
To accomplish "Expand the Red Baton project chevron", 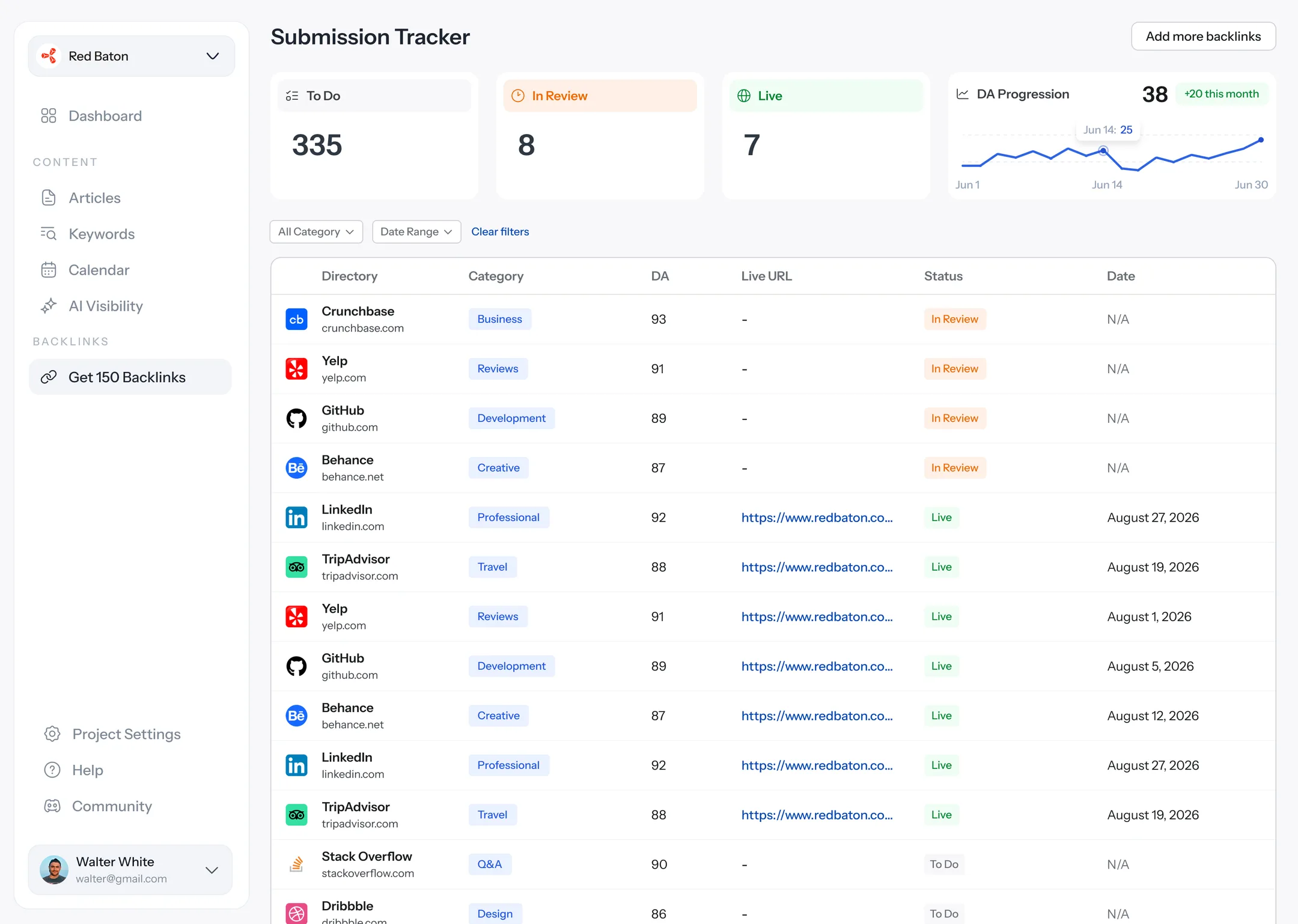I will [213, 56].
